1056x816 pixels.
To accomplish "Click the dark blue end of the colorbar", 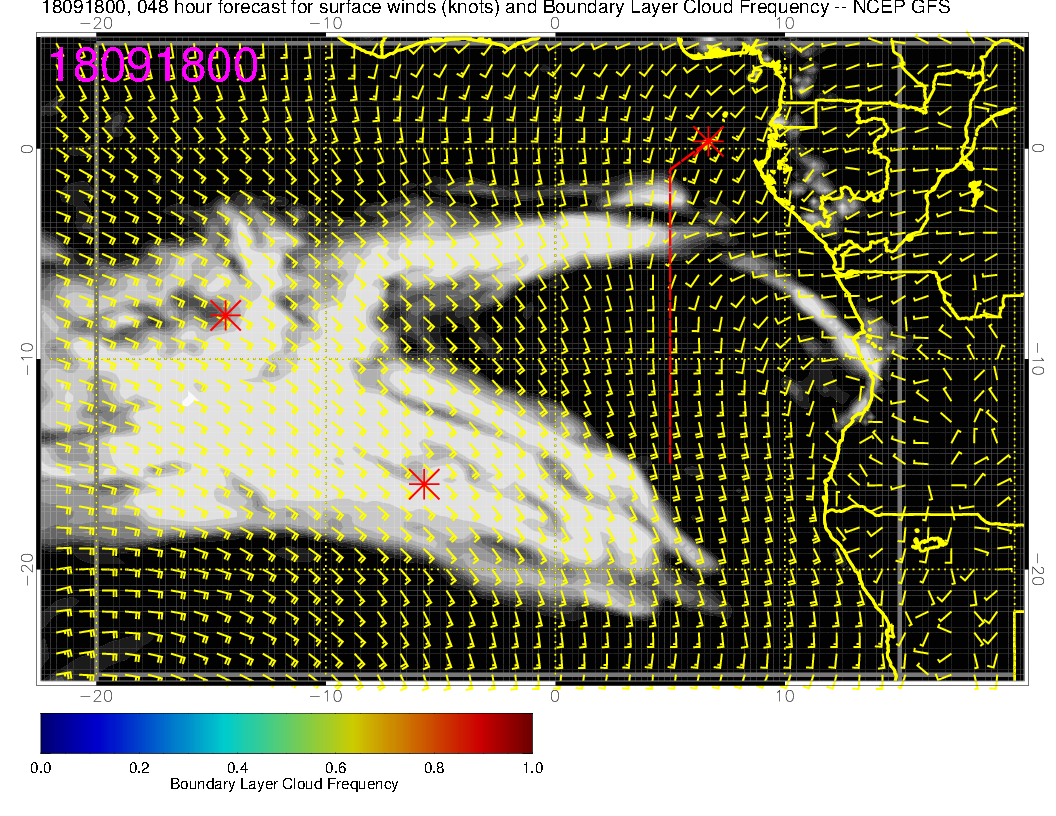I will click(50, 732).
